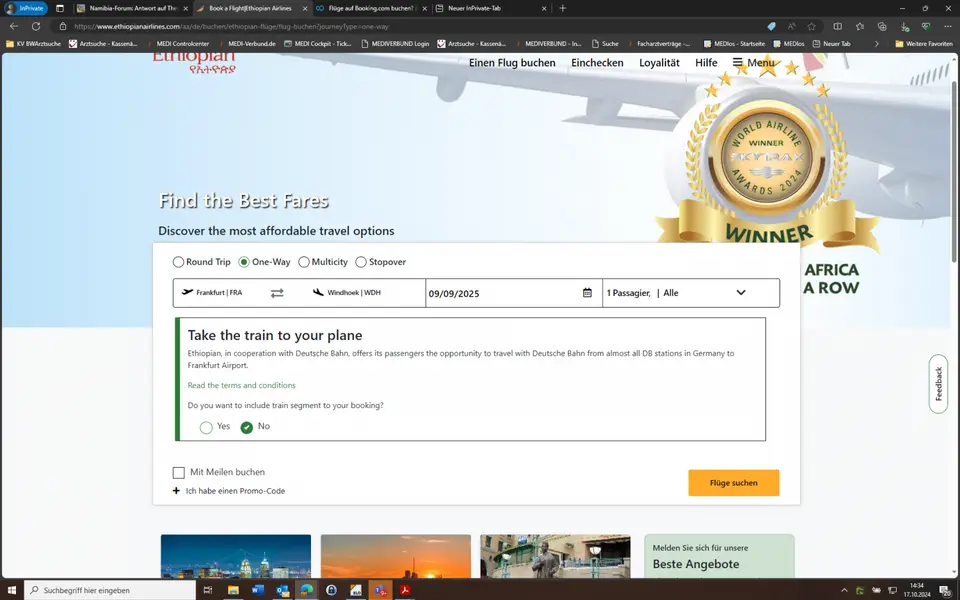
Task: Open the Frankfurt | FRA origin selector
Action: [x=219, y=293]
